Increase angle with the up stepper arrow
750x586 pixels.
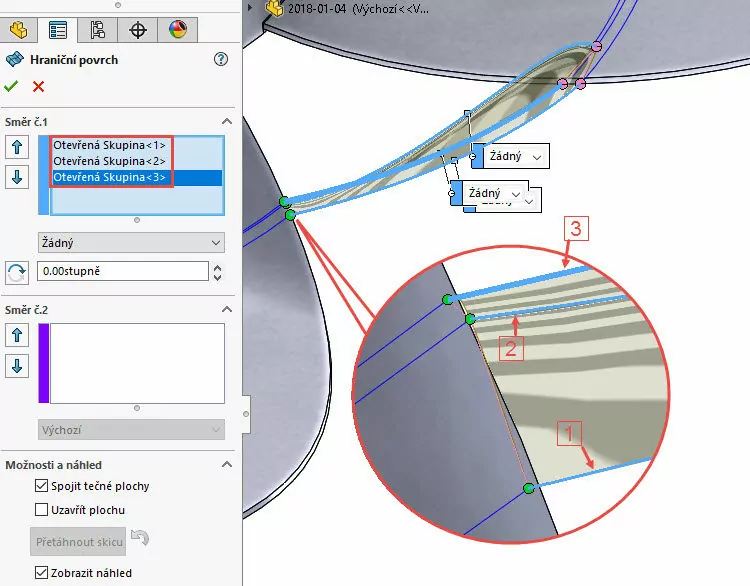pos(218,267)
